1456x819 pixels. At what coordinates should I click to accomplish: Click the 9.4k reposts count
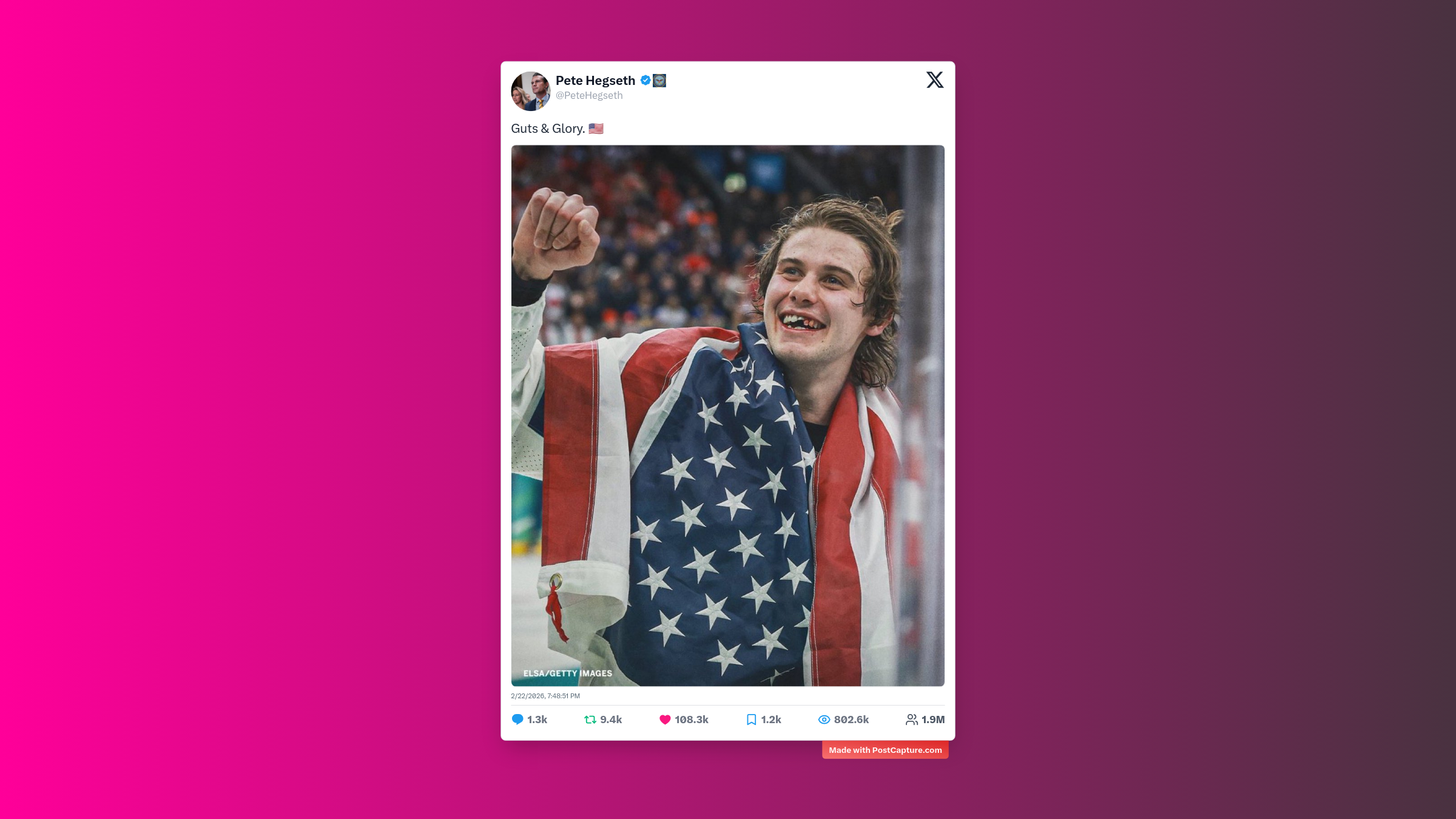tap(611, 720)
